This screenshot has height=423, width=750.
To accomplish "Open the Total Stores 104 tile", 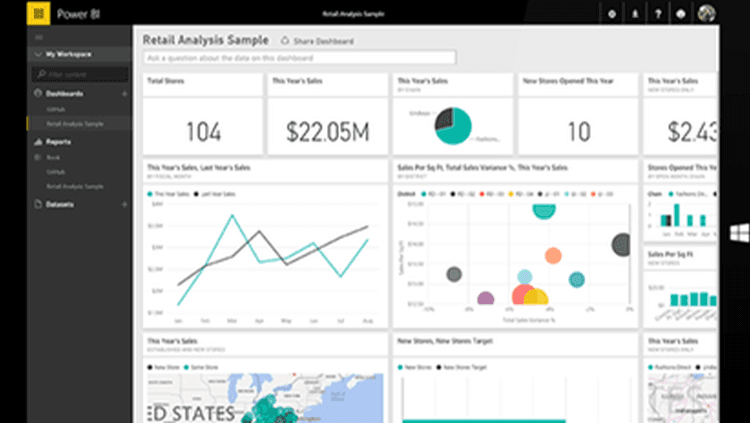I will [x=203, y=114].
